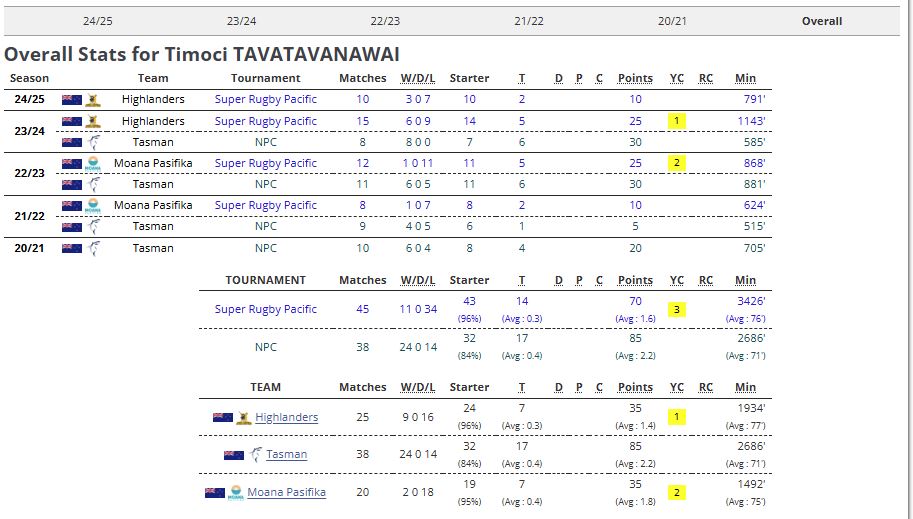Click the page heading Overall Stats for Timoci TAVATAVANAWAI
Image resolution: width=913 pixels, height=519 pixels.
(202, 54)
